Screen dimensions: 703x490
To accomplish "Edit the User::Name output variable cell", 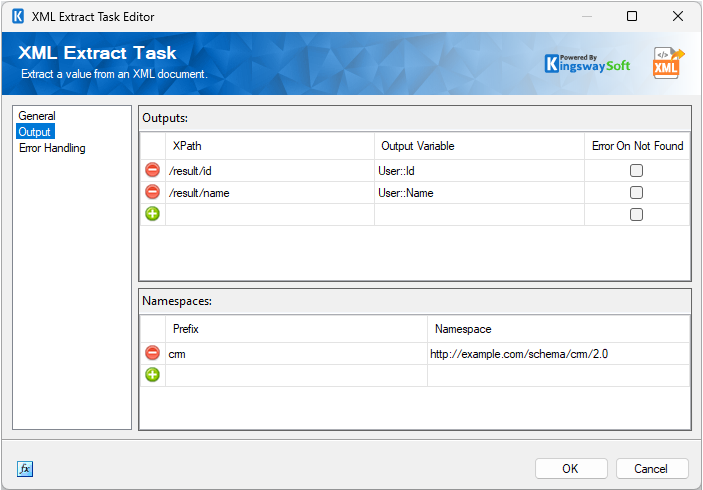I will (x=478, y=193).
